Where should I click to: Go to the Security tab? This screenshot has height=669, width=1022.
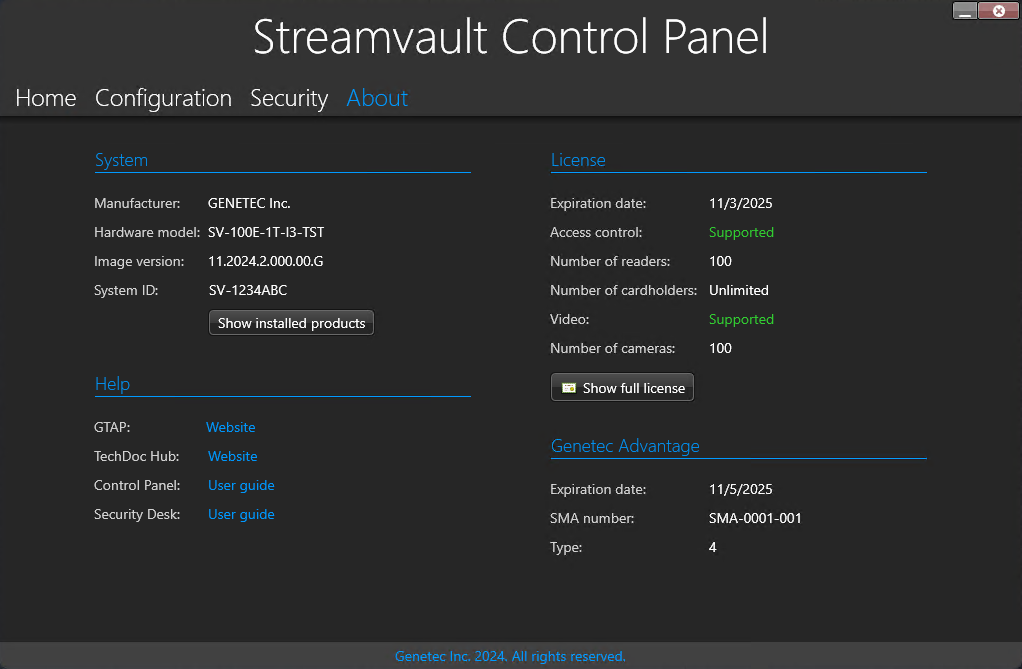[289, 98]
